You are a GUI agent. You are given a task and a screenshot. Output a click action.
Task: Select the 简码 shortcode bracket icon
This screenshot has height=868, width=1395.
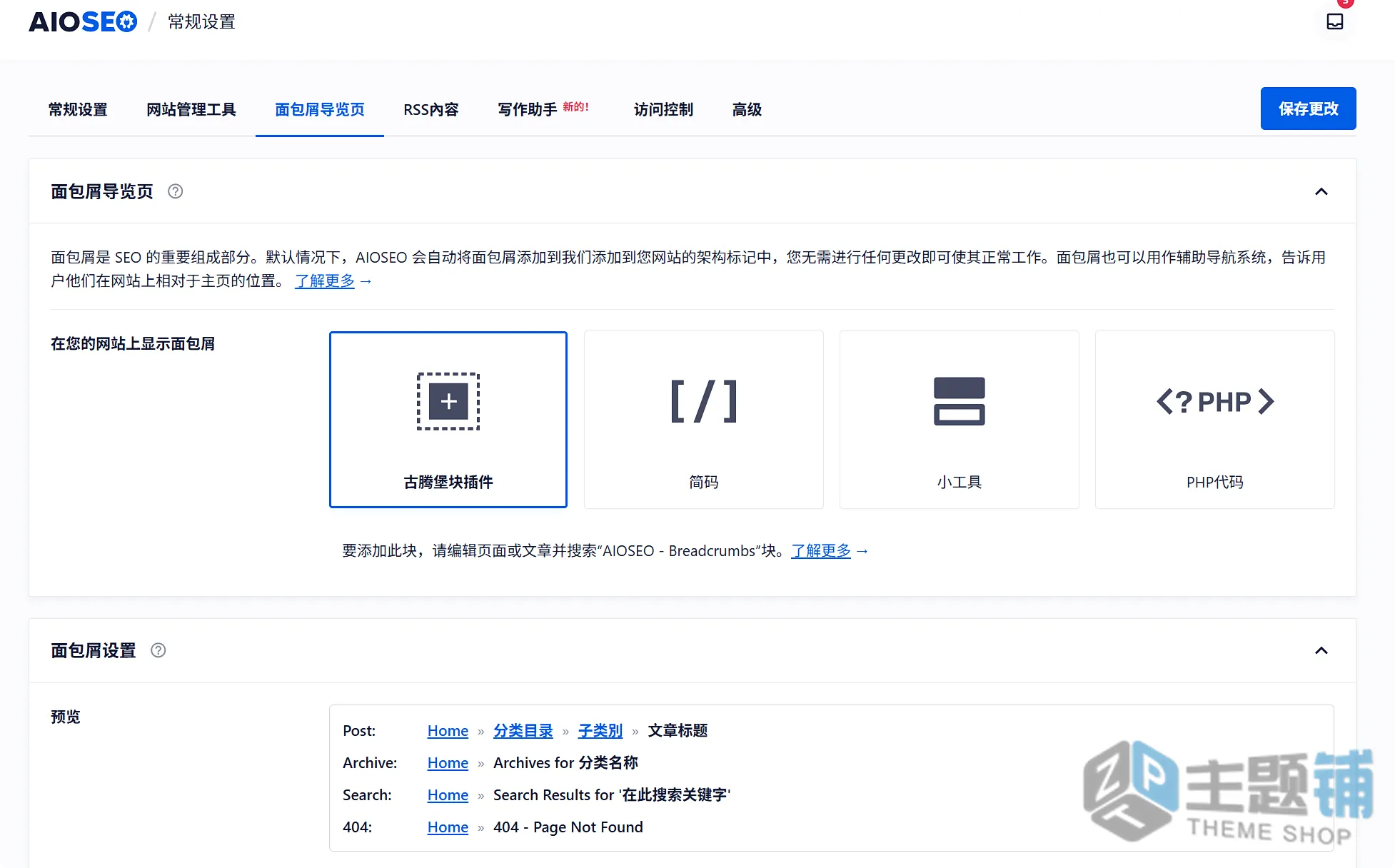tap(704, 401)
